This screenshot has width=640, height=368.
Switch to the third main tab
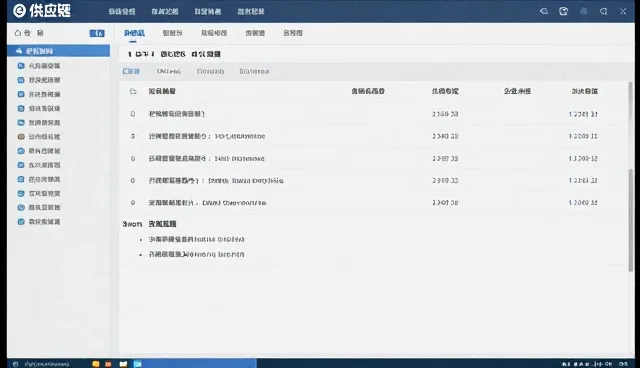pos(214,33)
